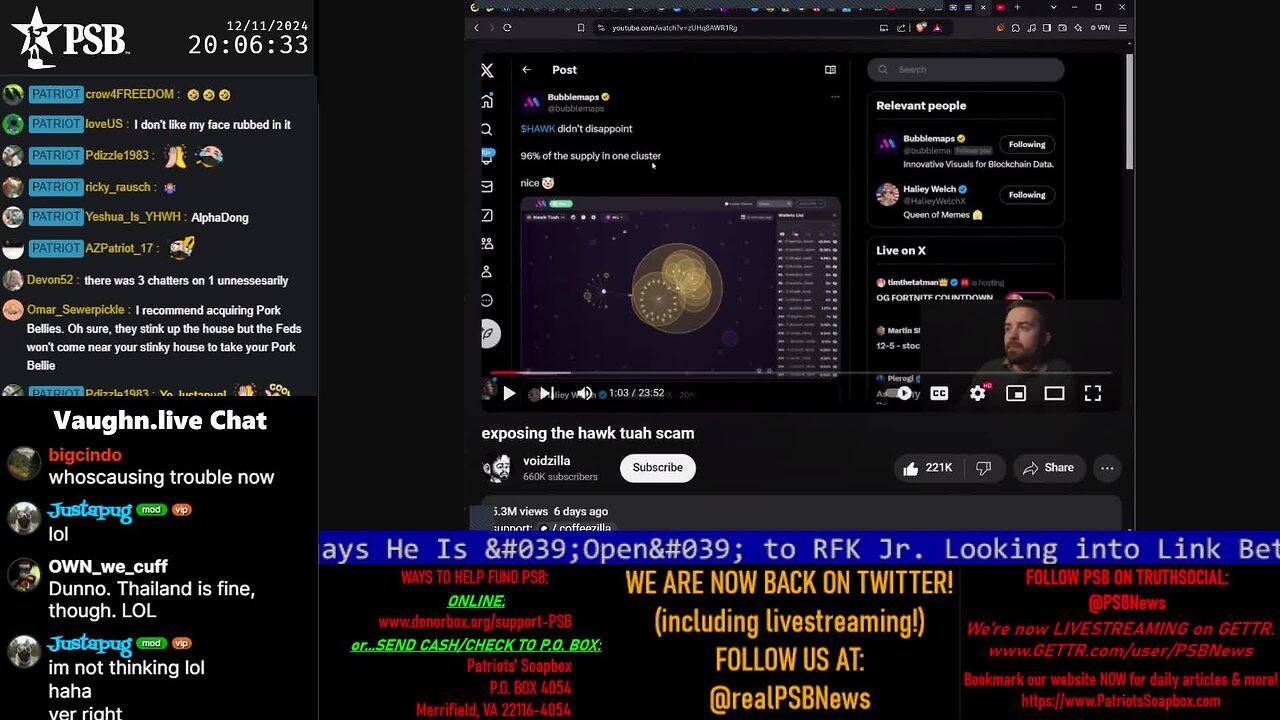Click the $HAWK cashtag link
Screen dimensions: 1280x720
coord(537,129)
